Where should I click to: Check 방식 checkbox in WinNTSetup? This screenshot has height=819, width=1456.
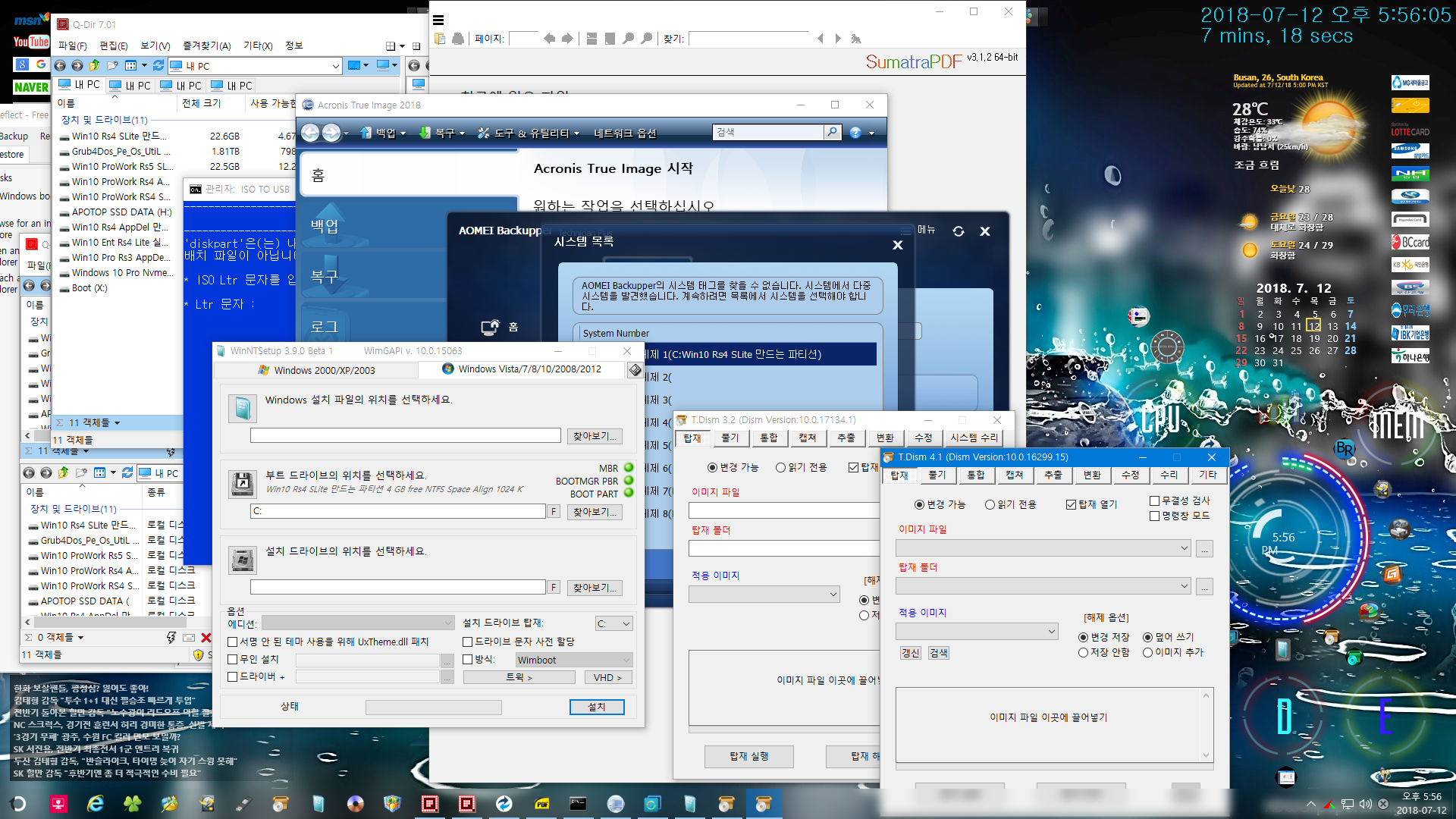tap(468, 659)
